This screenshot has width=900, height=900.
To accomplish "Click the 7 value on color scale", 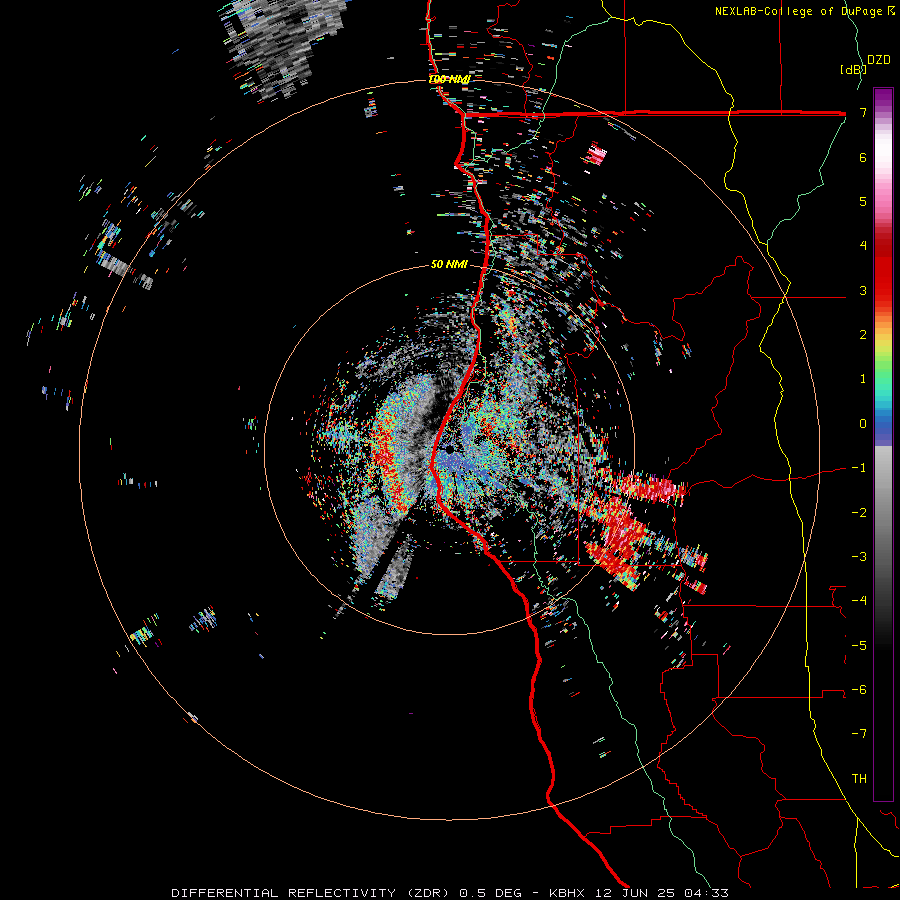I will [x=863, y=112].
